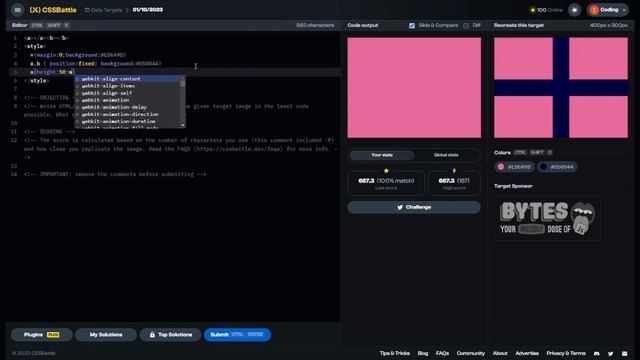The height and width of the screenshot is (360, 640).
Task: Enable the Slide & Compare checkbox
Action: pyautogui.click(x=412, y=25)
